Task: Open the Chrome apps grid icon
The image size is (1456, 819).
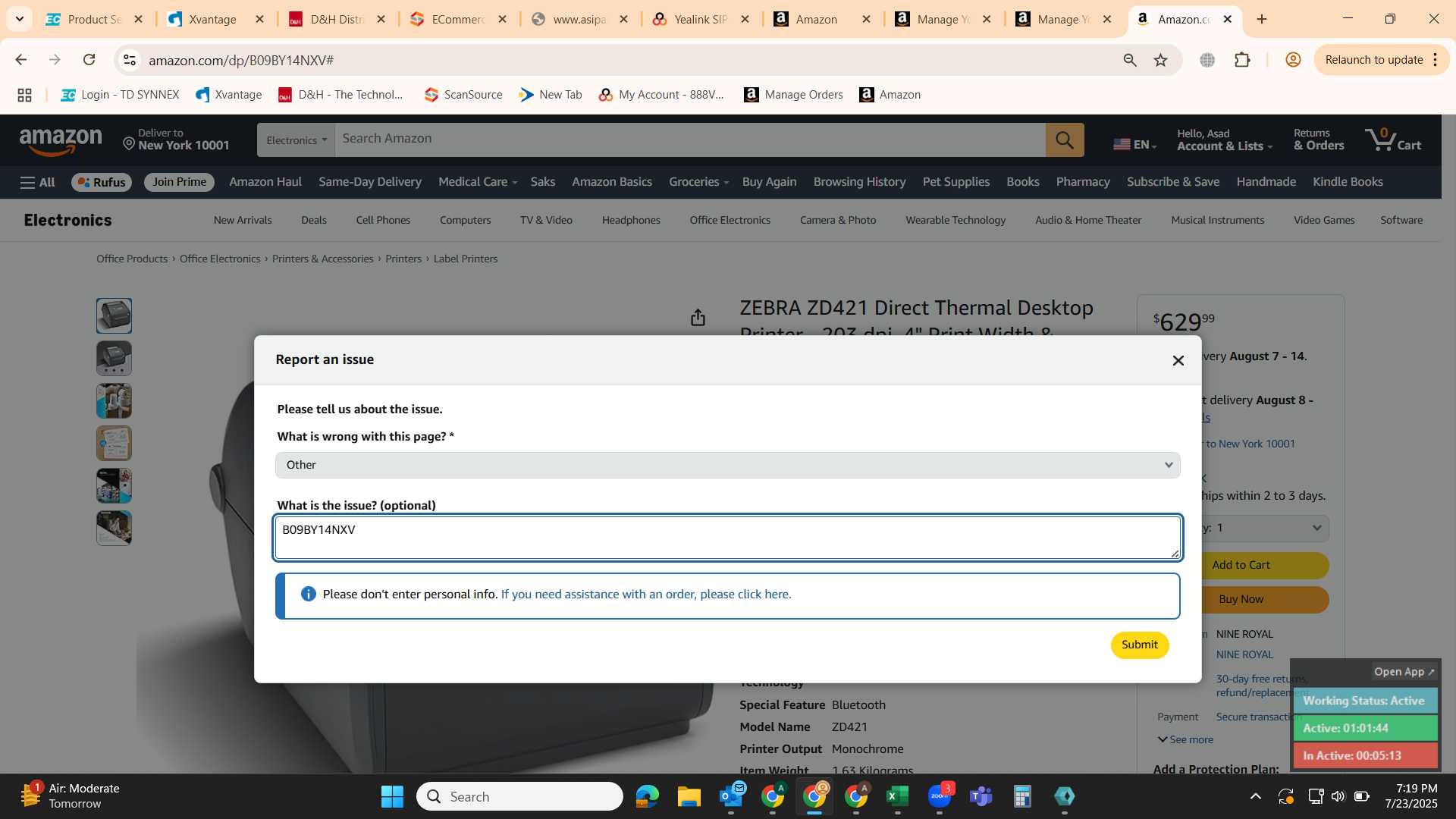Action: (x=24, y=95)
